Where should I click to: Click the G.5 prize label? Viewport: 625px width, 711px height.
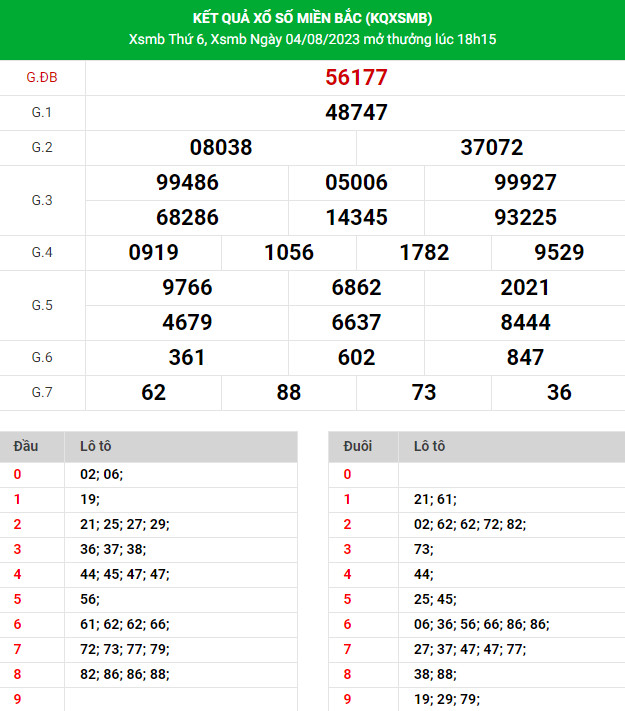click(42, 305)
